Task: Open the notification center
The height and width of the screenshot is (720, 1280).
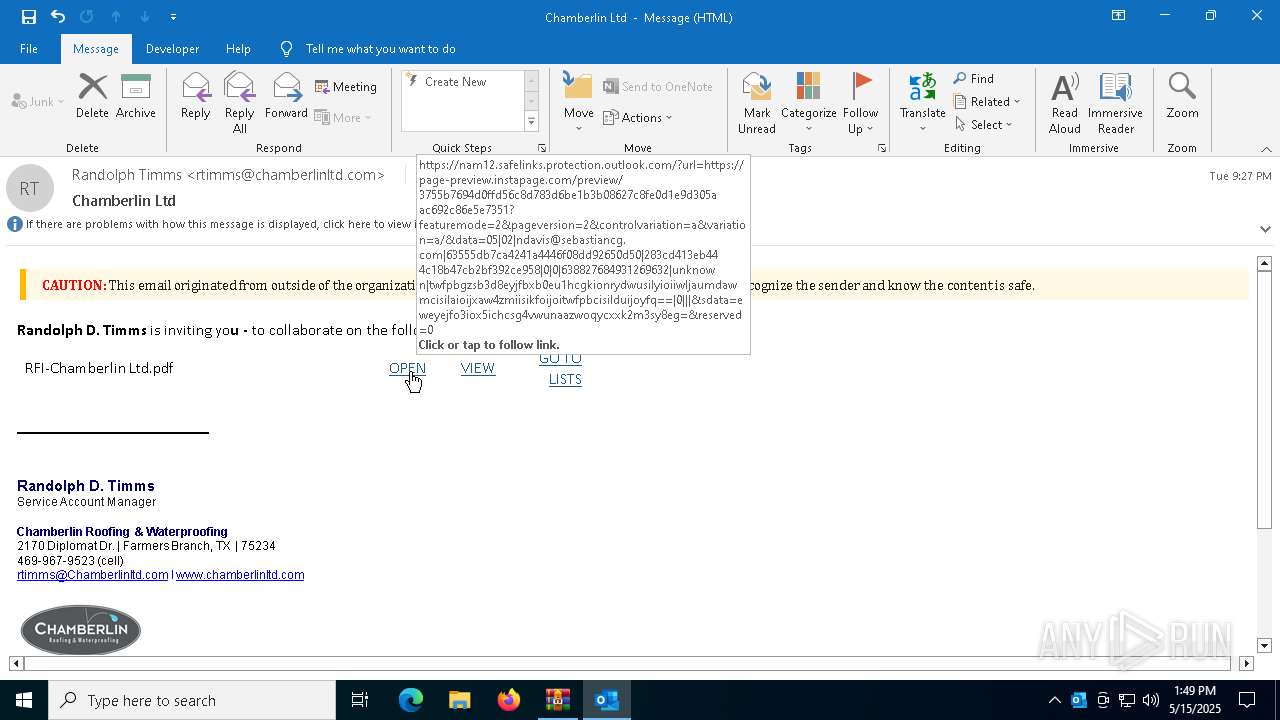Action: pos(1247,700)
